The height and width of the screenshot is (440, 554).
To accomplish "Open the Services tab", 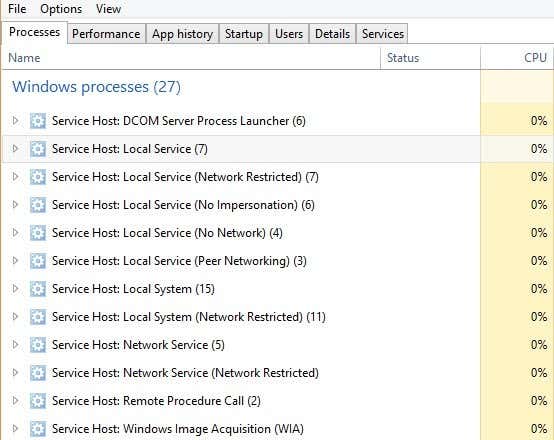I will (382, 34).
